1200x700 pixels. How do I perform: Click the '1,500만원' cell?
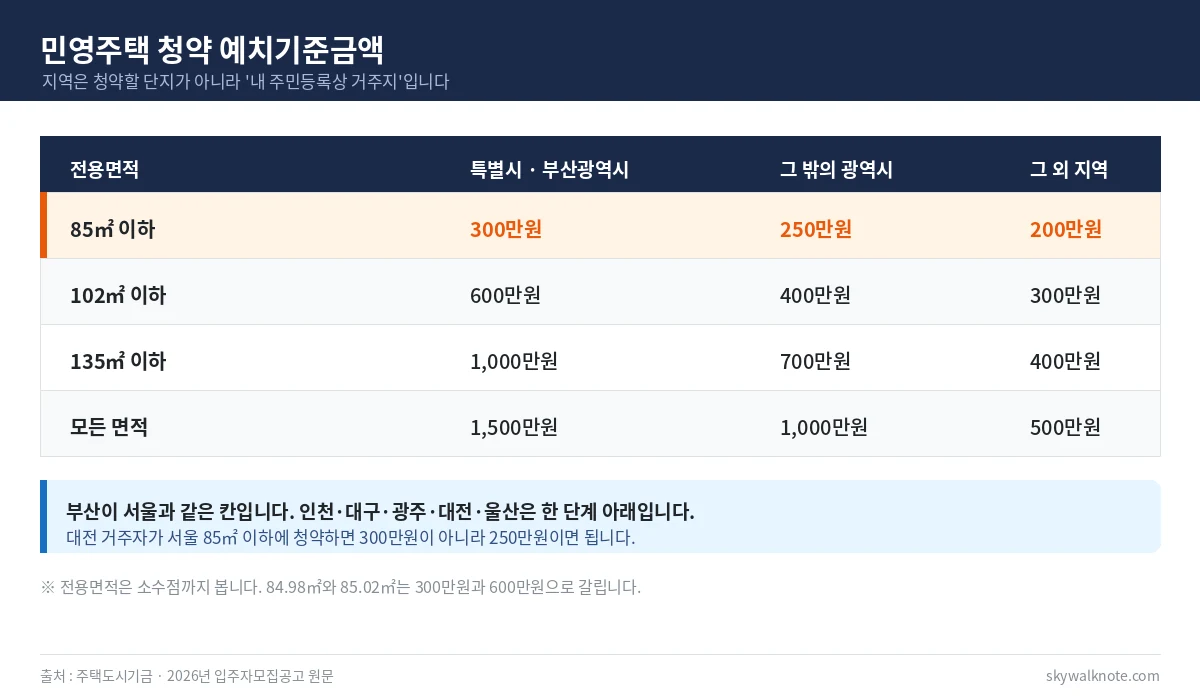click(x=514, y=427)
